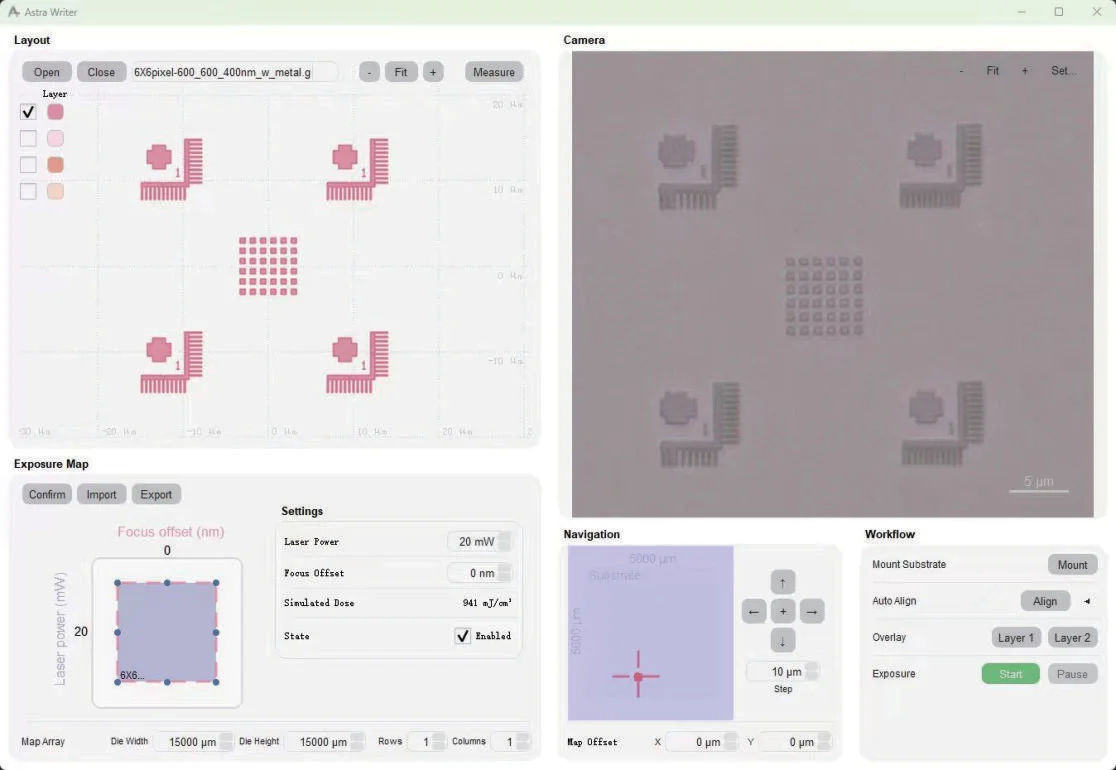Fit the Layout view
This screenshot has height=770, width=1116.
[x=401, y=72]
